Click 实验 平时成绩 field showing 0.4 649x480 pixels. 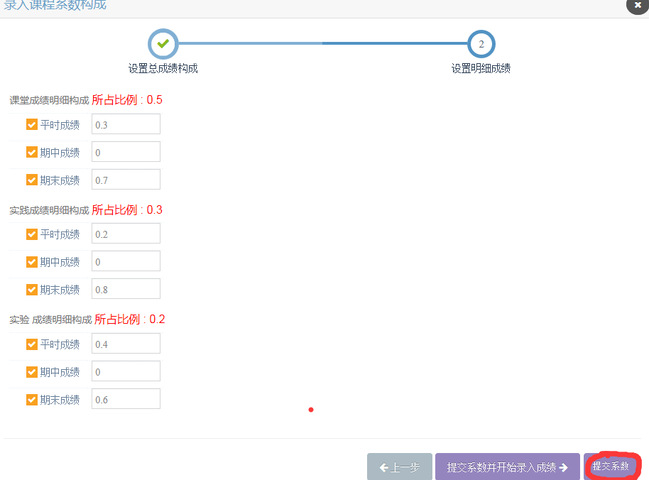(125, 344)
